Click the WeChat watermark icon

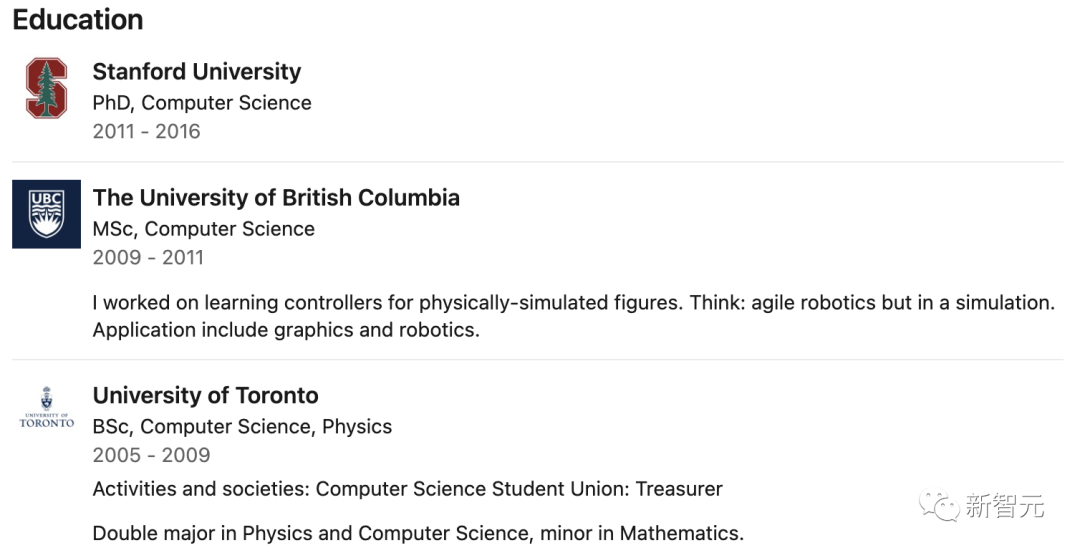click(939, 506)
